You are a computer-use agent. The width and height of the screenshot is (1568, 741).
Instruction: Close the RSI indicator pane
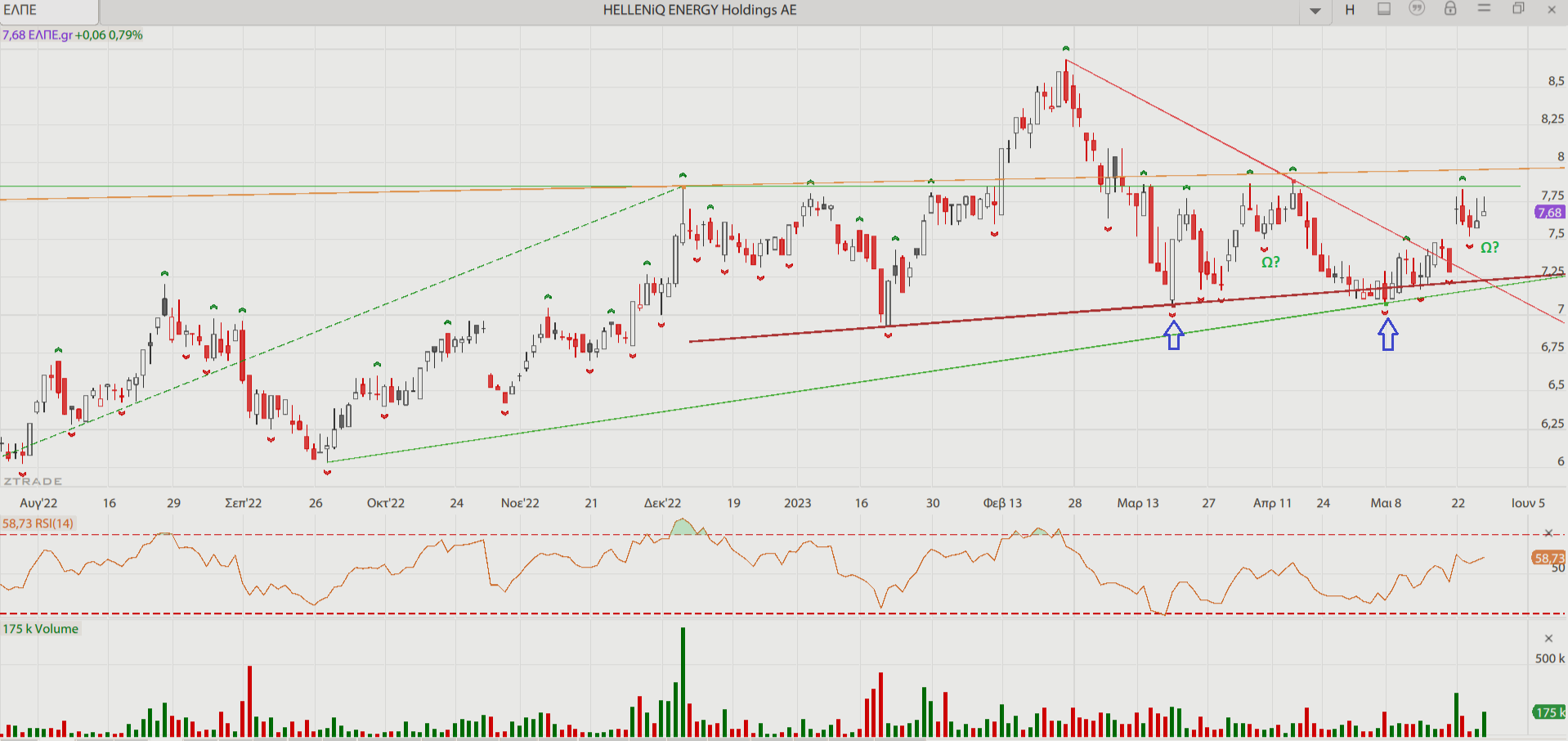1548,533
